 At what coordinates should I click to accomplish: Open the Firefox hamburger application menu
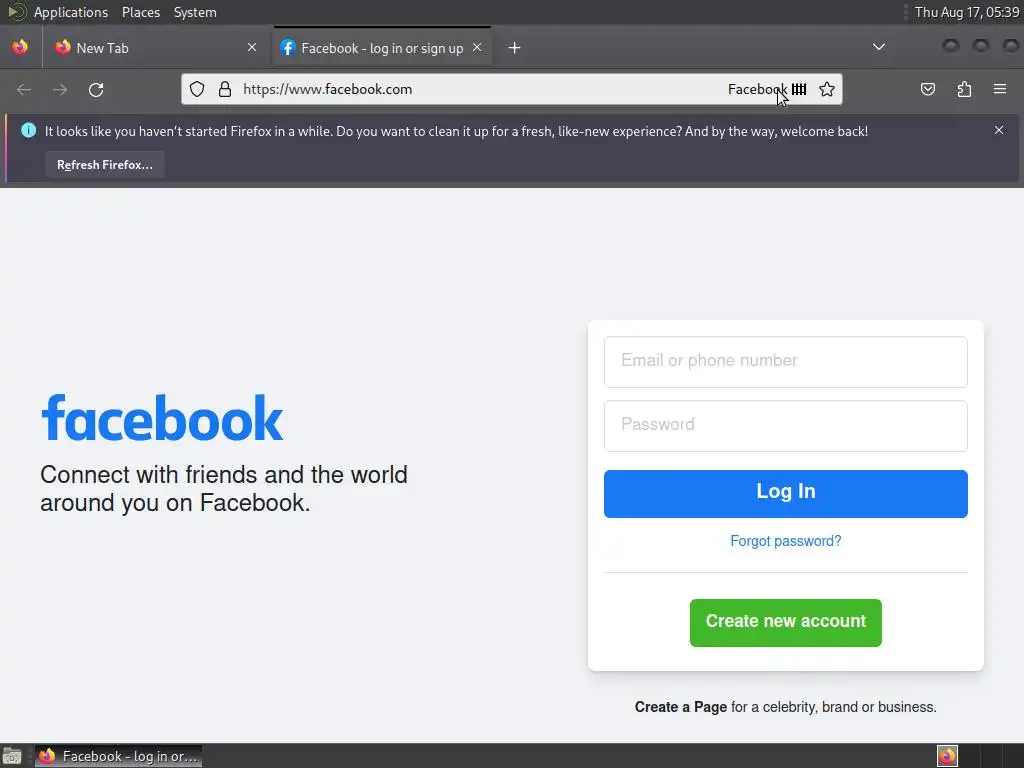(x=1000, y=89)
